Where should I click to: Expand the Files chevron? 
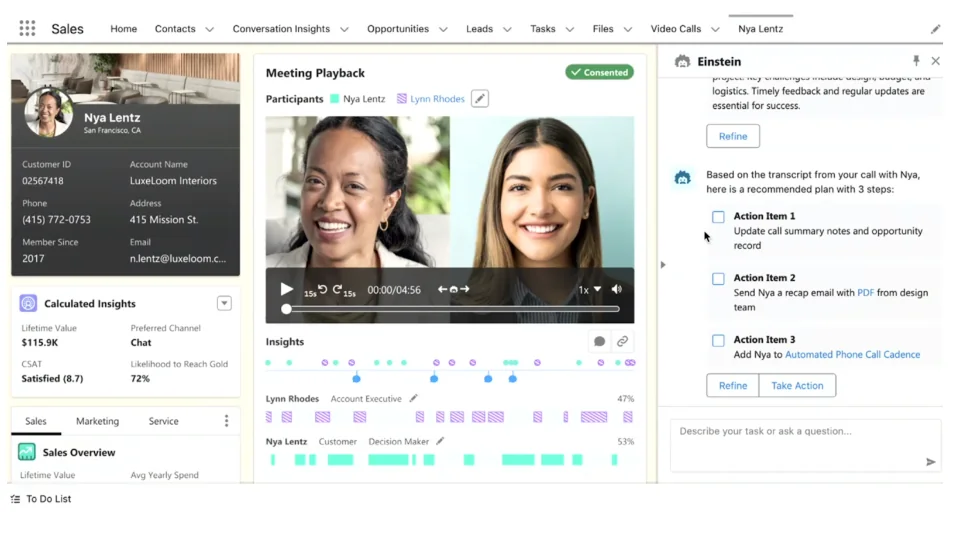627,29
